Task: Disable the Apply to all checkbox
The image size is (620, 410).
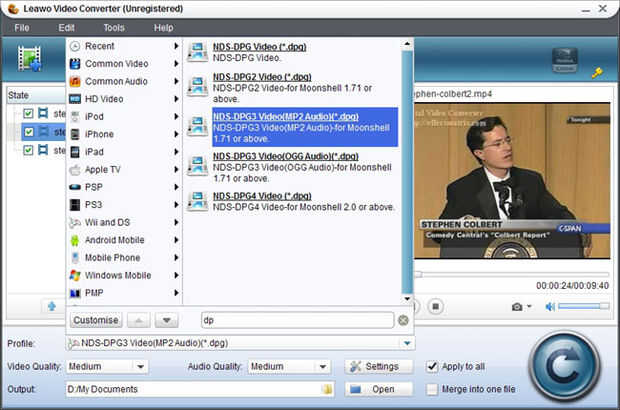Action: pos(432,367)
